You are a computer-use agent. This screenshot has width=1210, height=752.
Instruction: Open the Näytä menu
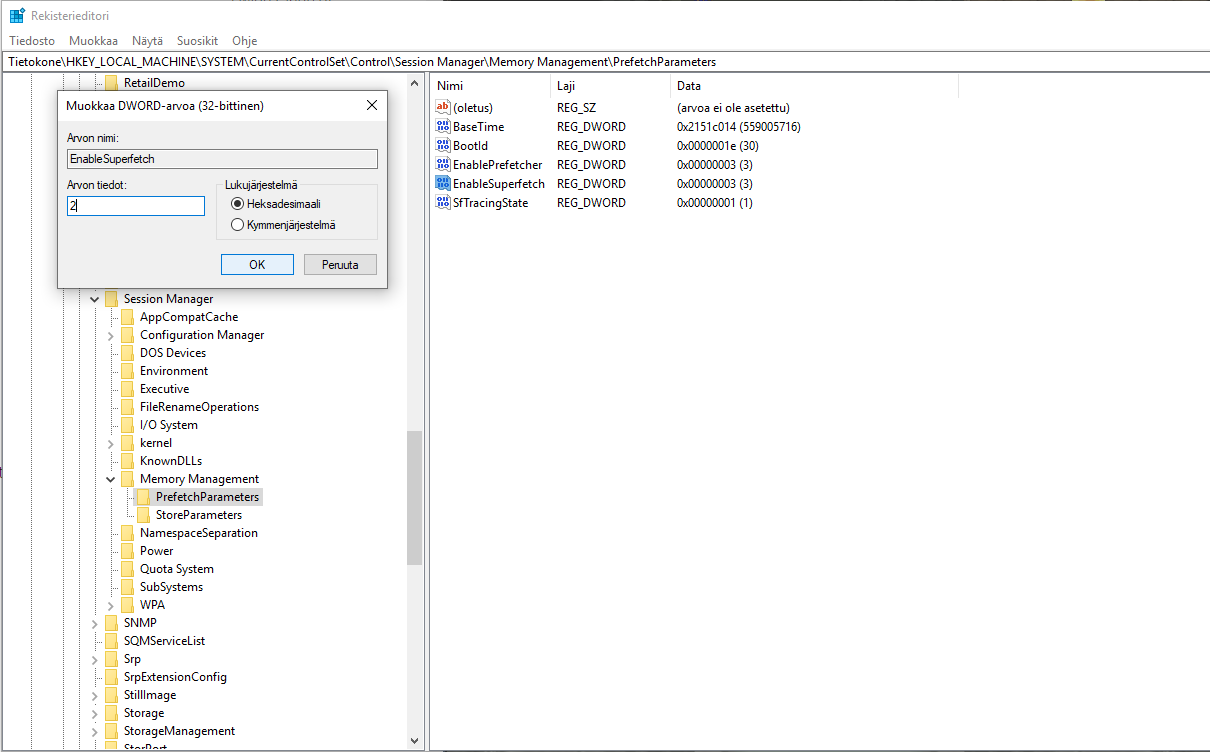[x=147, y=41]
